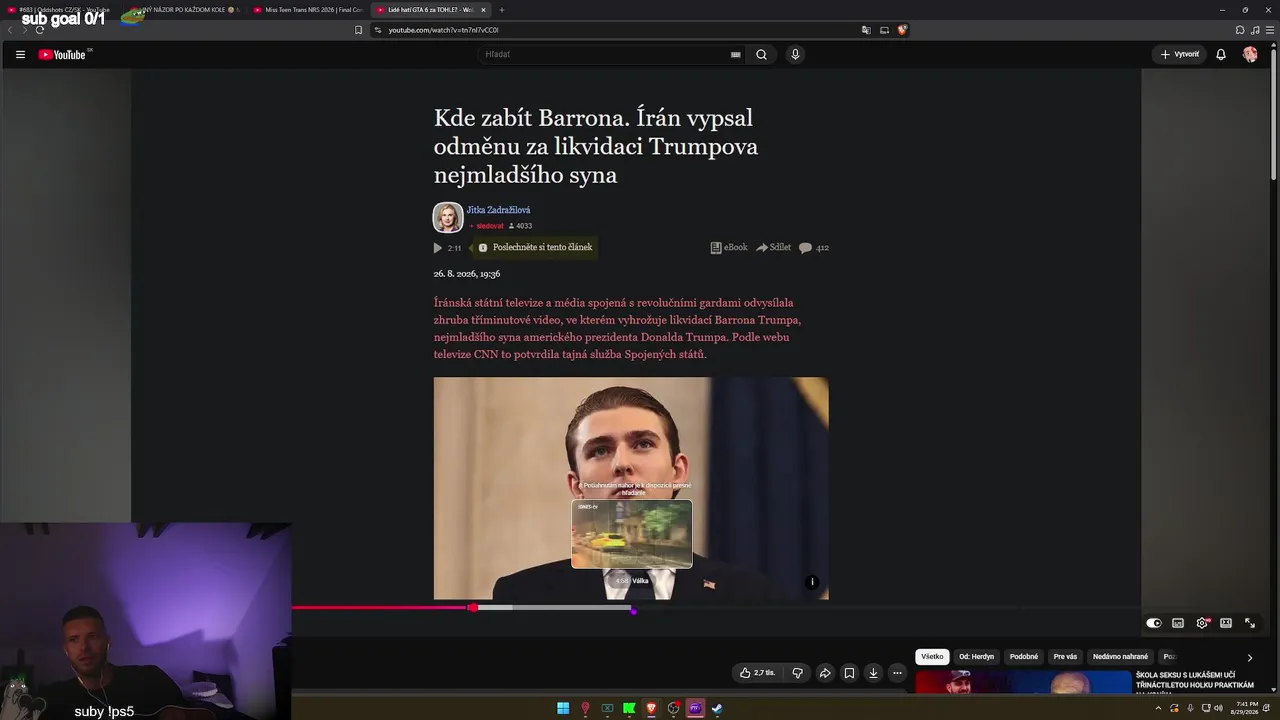The image size is (1280, 720).
Task: Select the Nedávno nahrané filter chip
Action: click(1120, 657)
